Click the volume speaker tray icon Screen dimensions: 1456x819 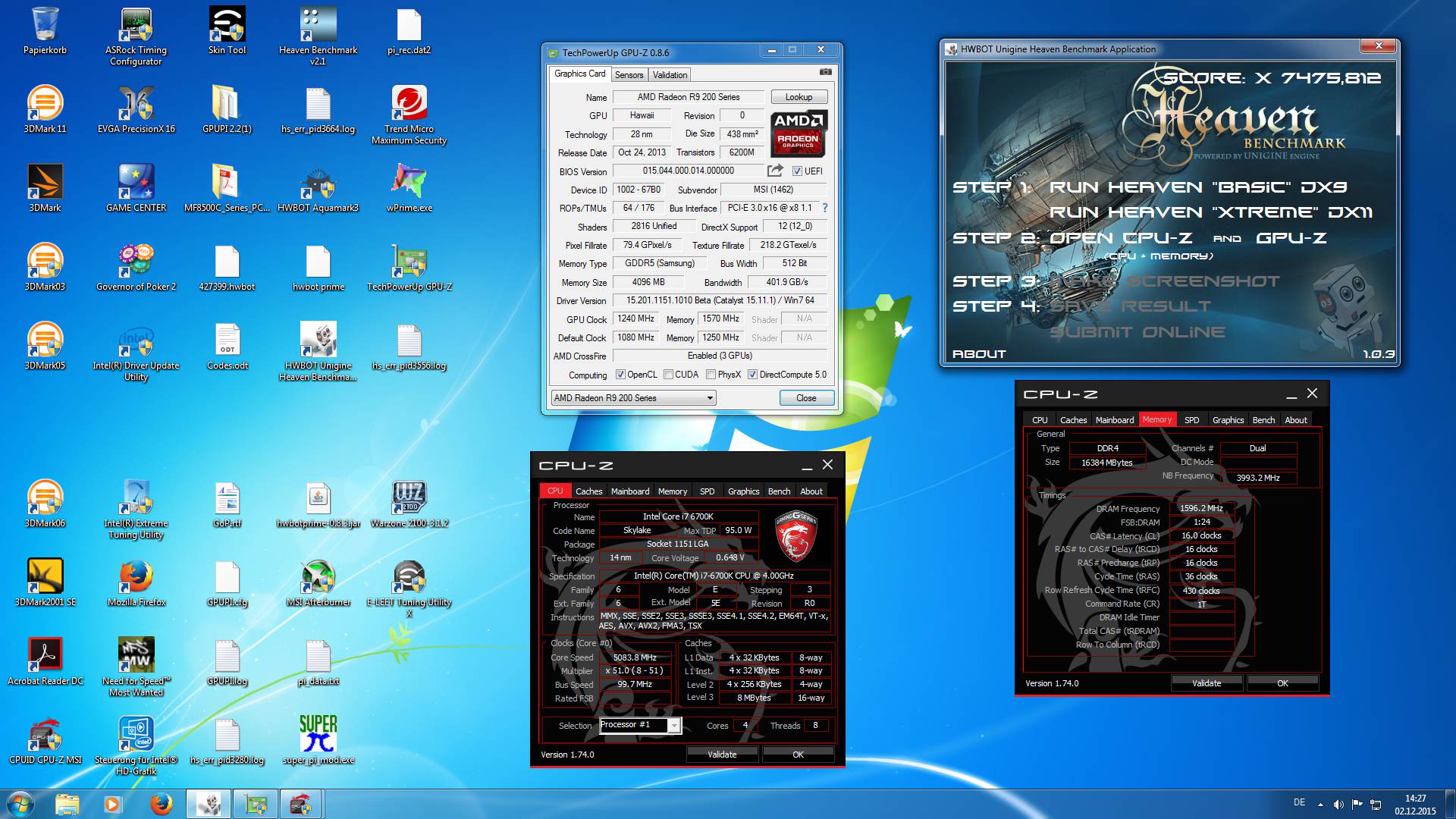pyautogui.click(x=1338, y=805)
